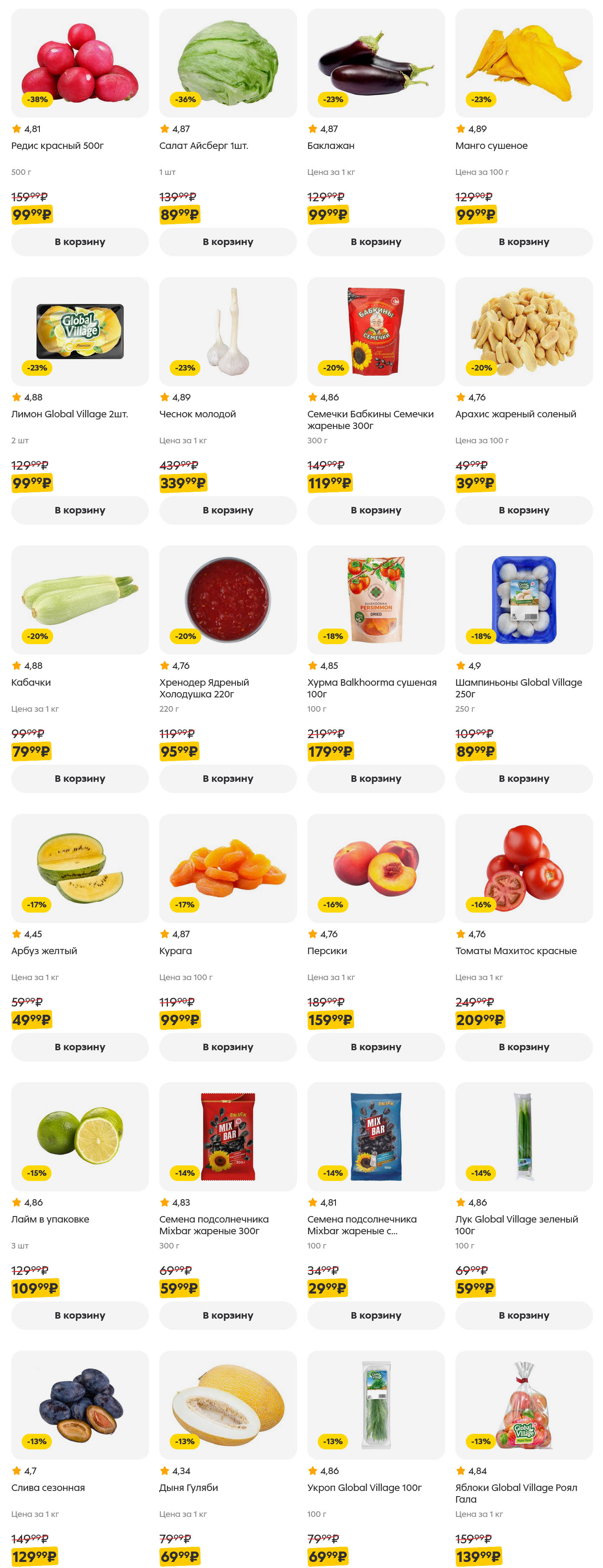Viewport: 603px width, 1568px height.
Task: Click the -38% discount badge on radish
Action: click(37, 99)
